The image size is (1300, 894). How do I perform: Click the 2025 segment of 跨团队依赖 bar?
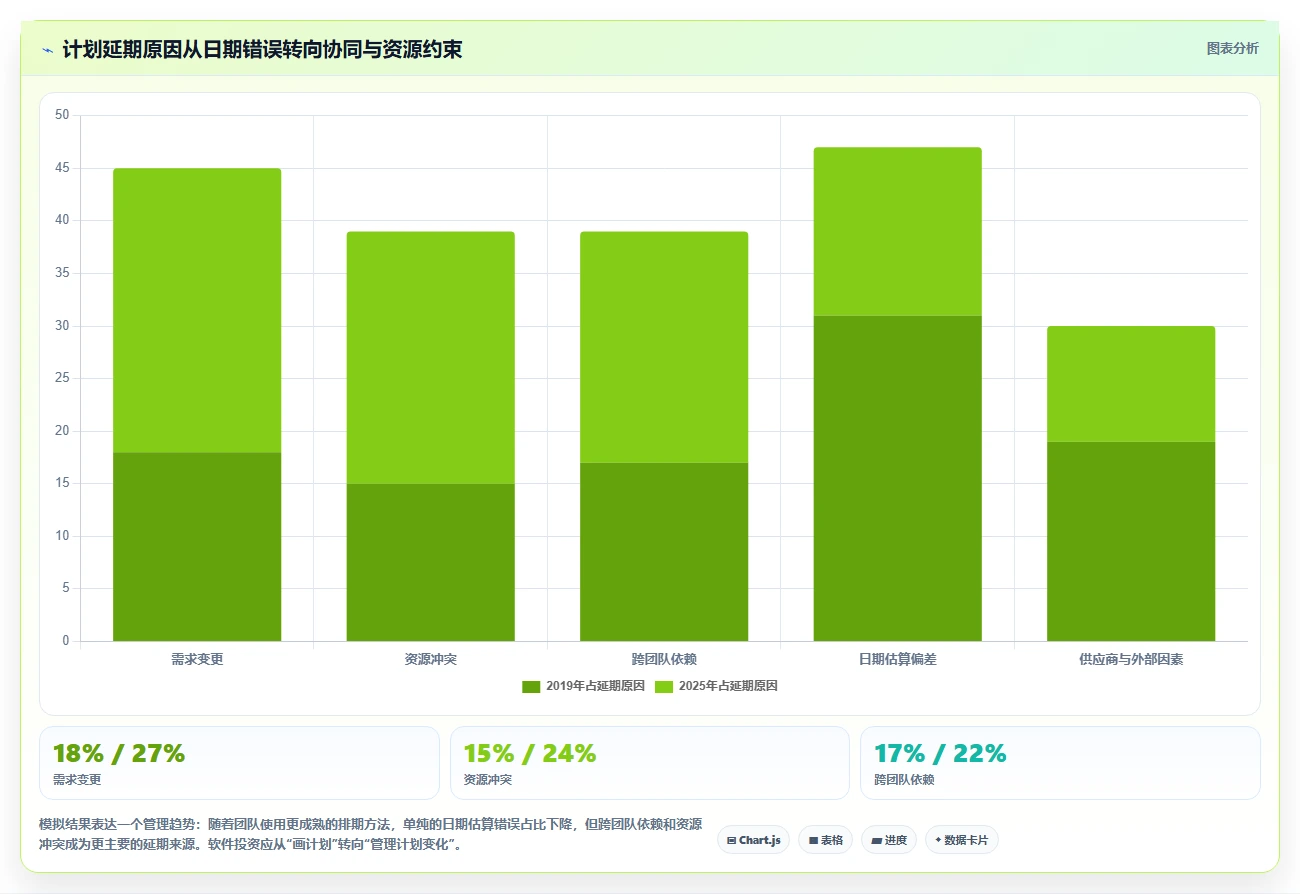664,346
